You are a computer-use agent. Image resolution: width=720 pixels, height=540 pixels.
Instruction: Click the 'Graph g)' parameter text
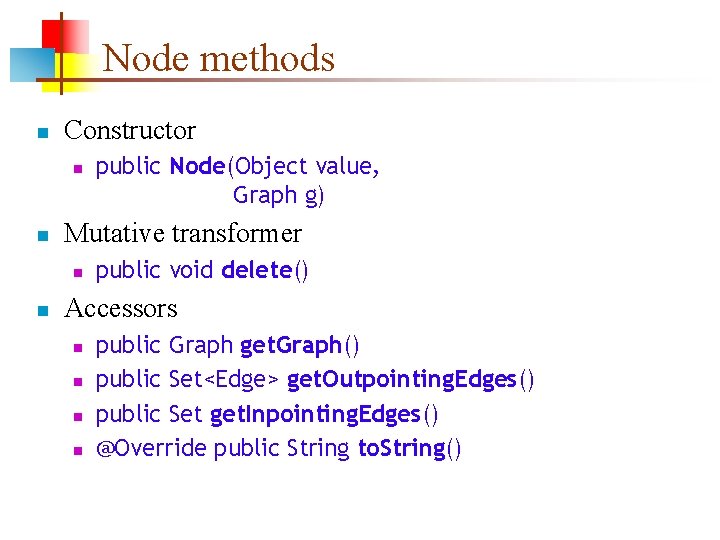pos(279,195)
